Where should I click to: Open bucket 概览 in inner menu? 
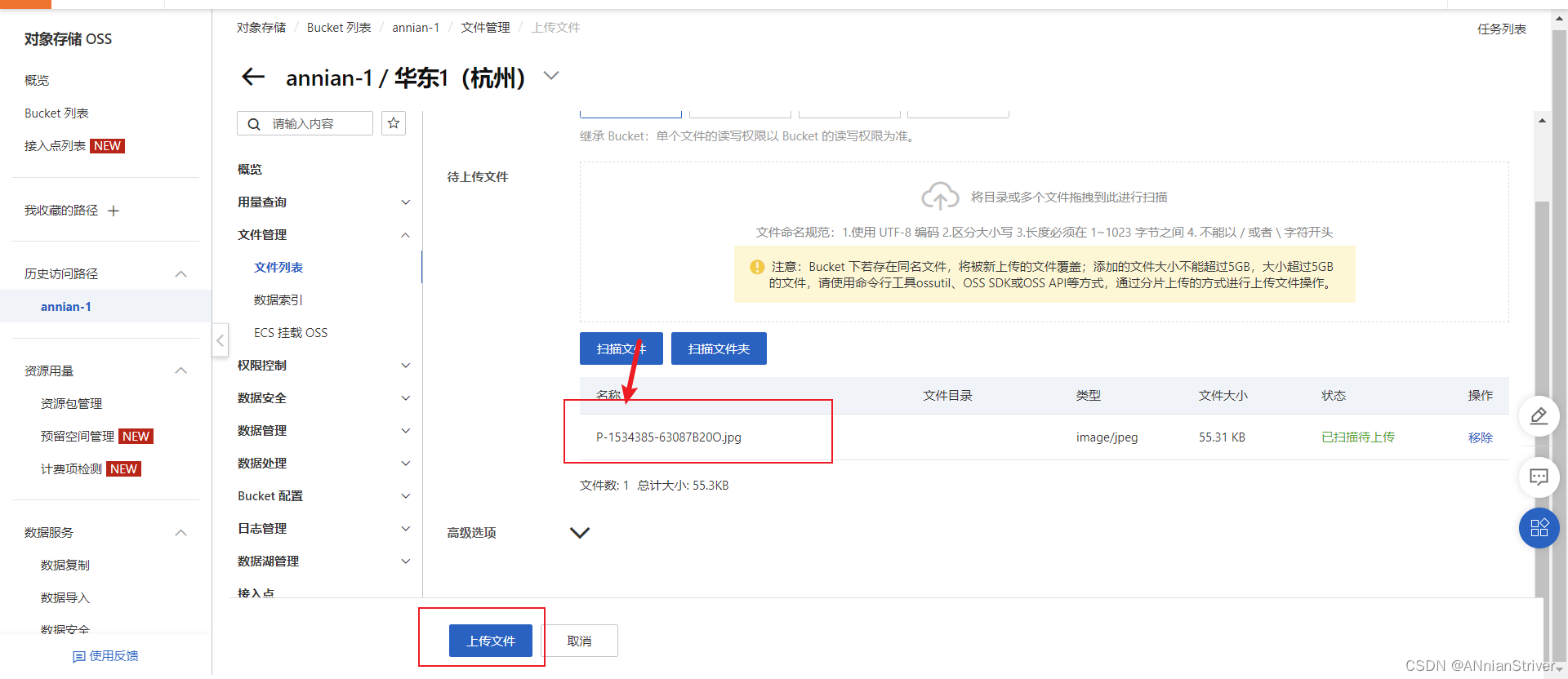pyautogui.click(x=250, y=169)
